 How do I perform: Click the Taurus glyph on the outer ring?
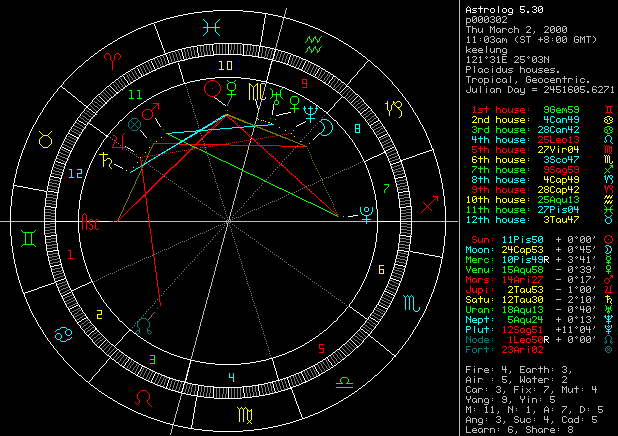(x=46, y=139)
